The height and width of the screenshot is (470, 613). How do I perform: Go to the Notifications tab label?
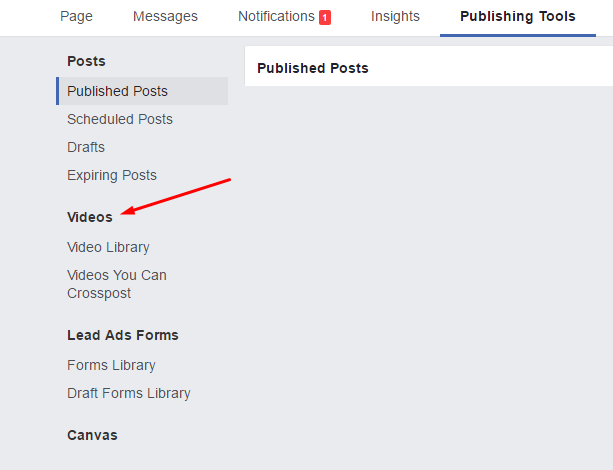pos(276,16)
